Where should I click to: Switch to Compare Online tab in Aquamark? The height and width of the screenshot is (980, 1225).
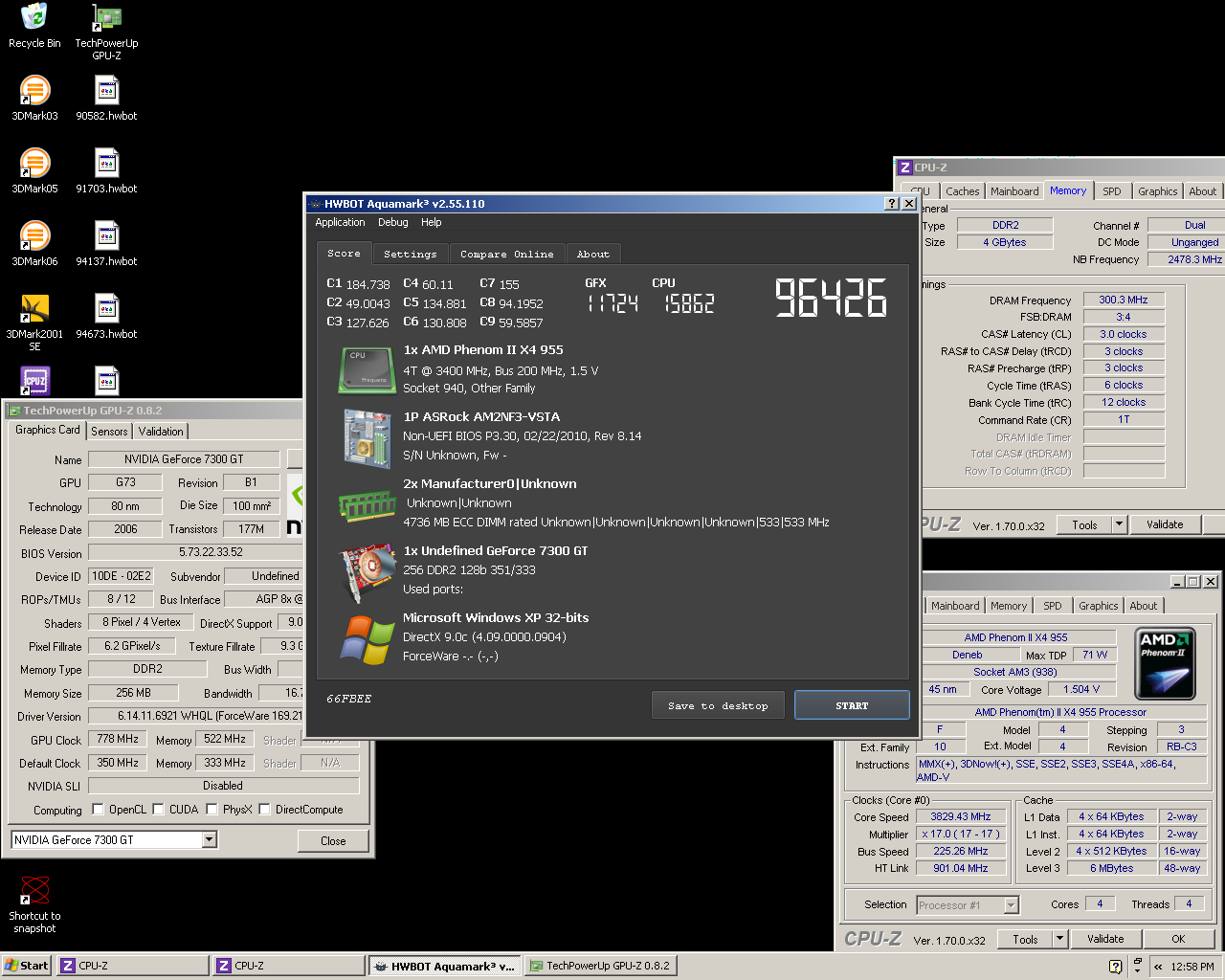tap(506, 254)
